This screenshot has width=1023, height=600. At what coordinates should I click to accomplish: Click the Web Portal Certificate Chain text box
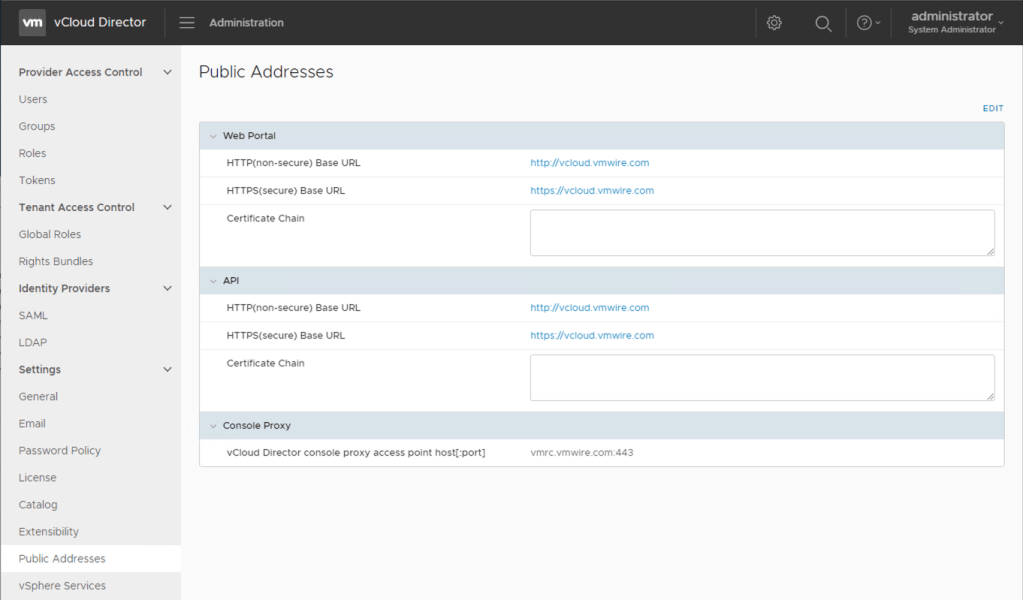tap(761, 232)
